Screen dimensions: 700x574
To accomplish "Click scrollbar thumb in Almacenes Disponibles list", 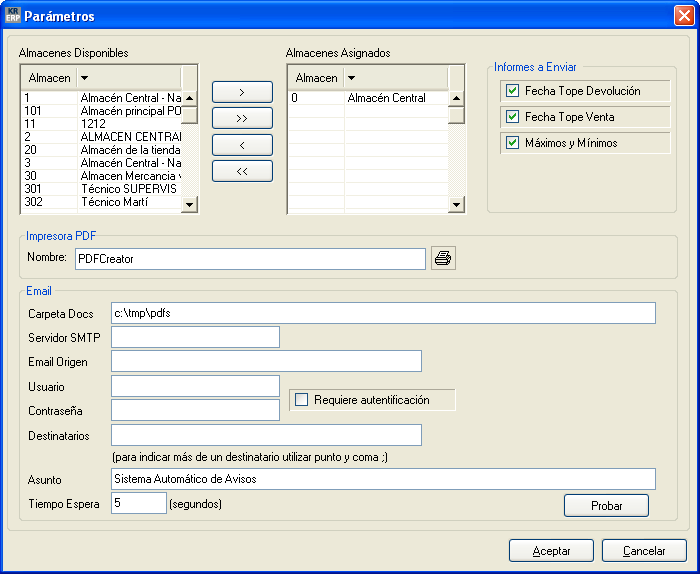I will click(x=189, y=115).
